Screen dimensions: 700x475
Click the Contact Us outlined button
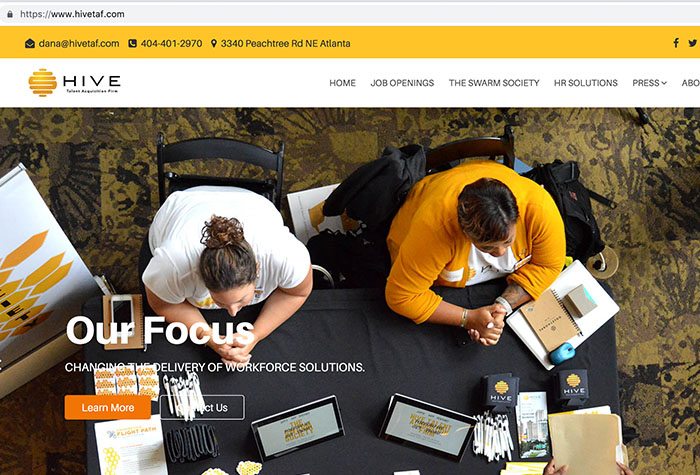202,408
